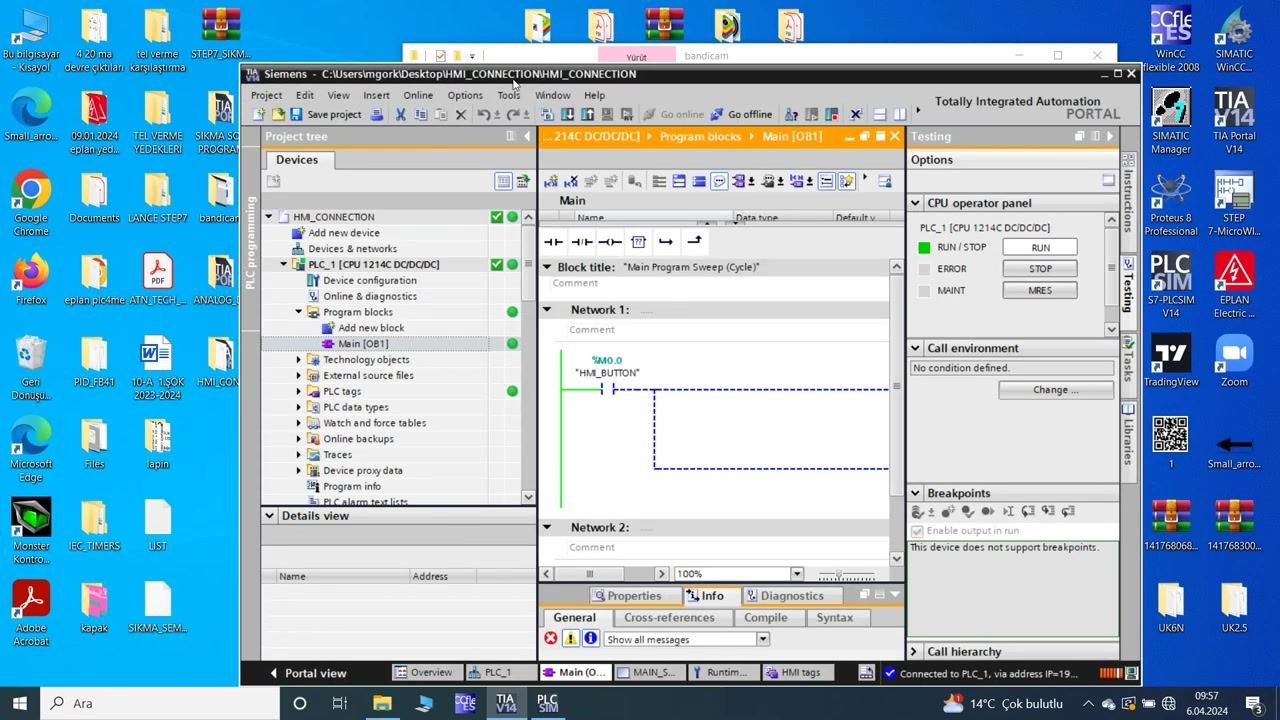Collapse the HMI_CONNECTION project node
Screen dimensions: 1280x720
click(x=268, y=217)
